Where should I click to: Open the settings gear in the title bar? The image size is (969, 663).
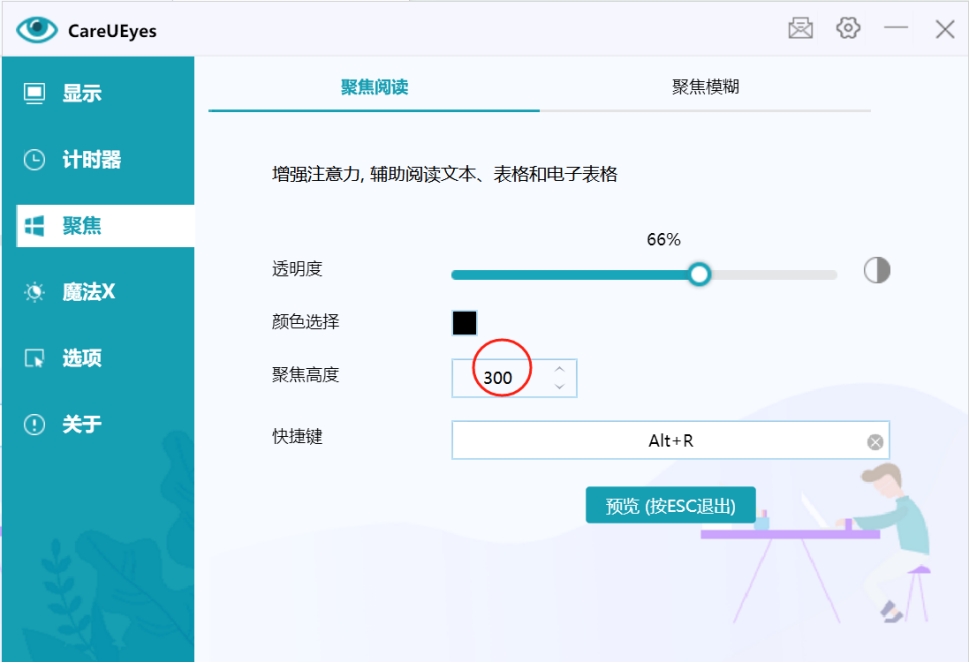pos(848,28)
